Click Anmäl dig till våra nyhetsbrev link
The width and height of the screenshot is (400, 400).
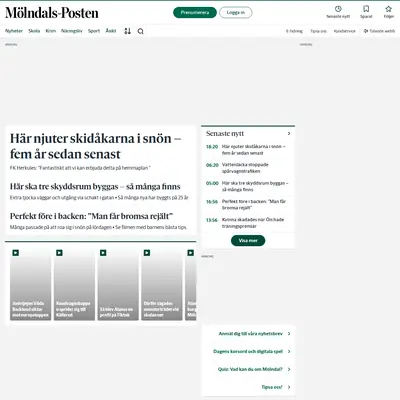pos(250,333)
